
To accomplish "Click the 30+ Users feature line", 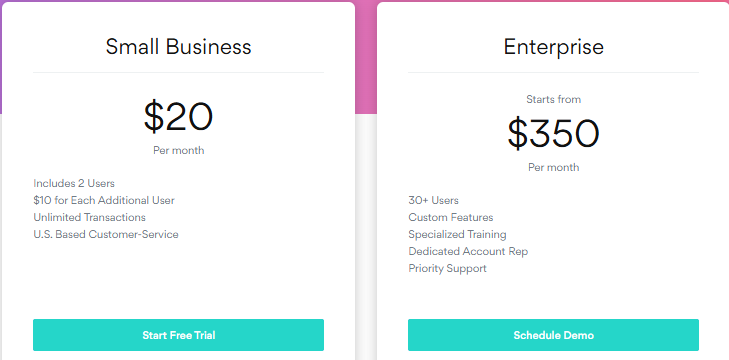I will 433,200.
